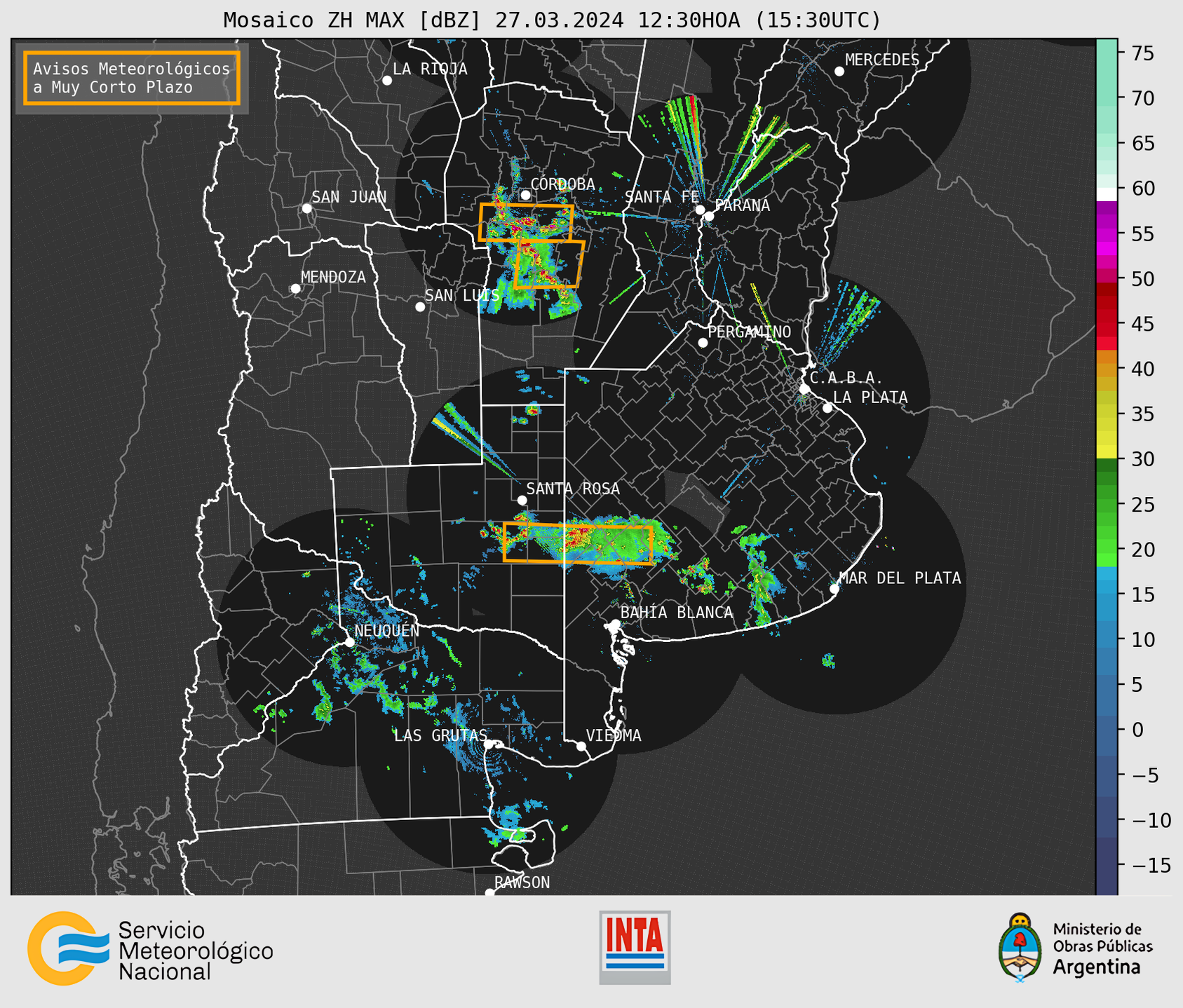
Task: Click the MERCEDES city label
Action: pos(881,60)
